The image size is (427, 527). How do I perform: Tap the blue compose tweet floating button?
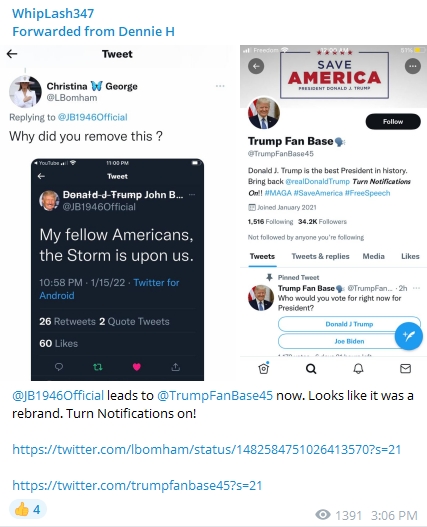tap(409, 336)
